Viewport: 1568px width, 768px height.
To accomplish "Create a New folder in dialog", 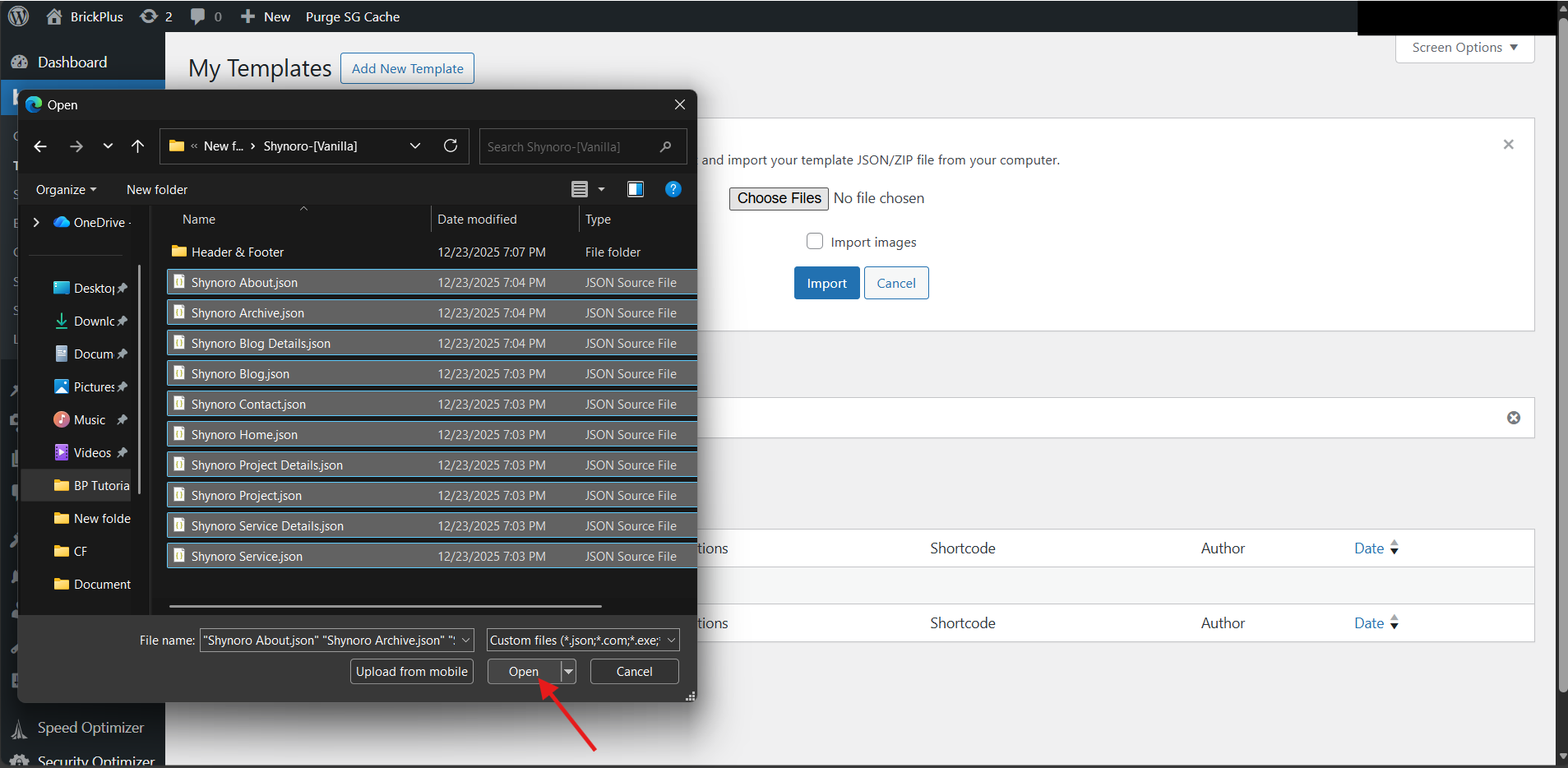I will coord(157,189).
